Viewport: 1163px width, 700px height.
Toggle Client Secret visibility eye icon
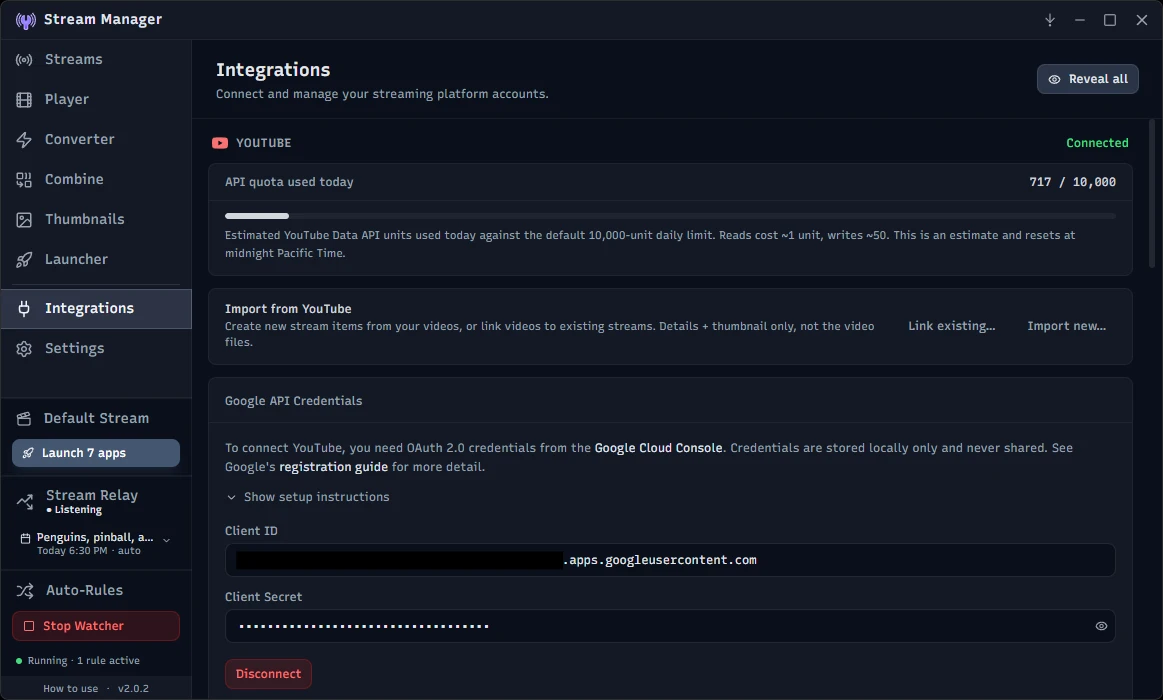click(1101, 626)
